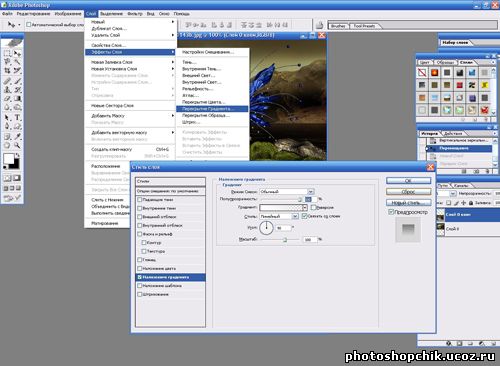Click the foreground color swatch
500x366 pixels.
click(8, 158)
